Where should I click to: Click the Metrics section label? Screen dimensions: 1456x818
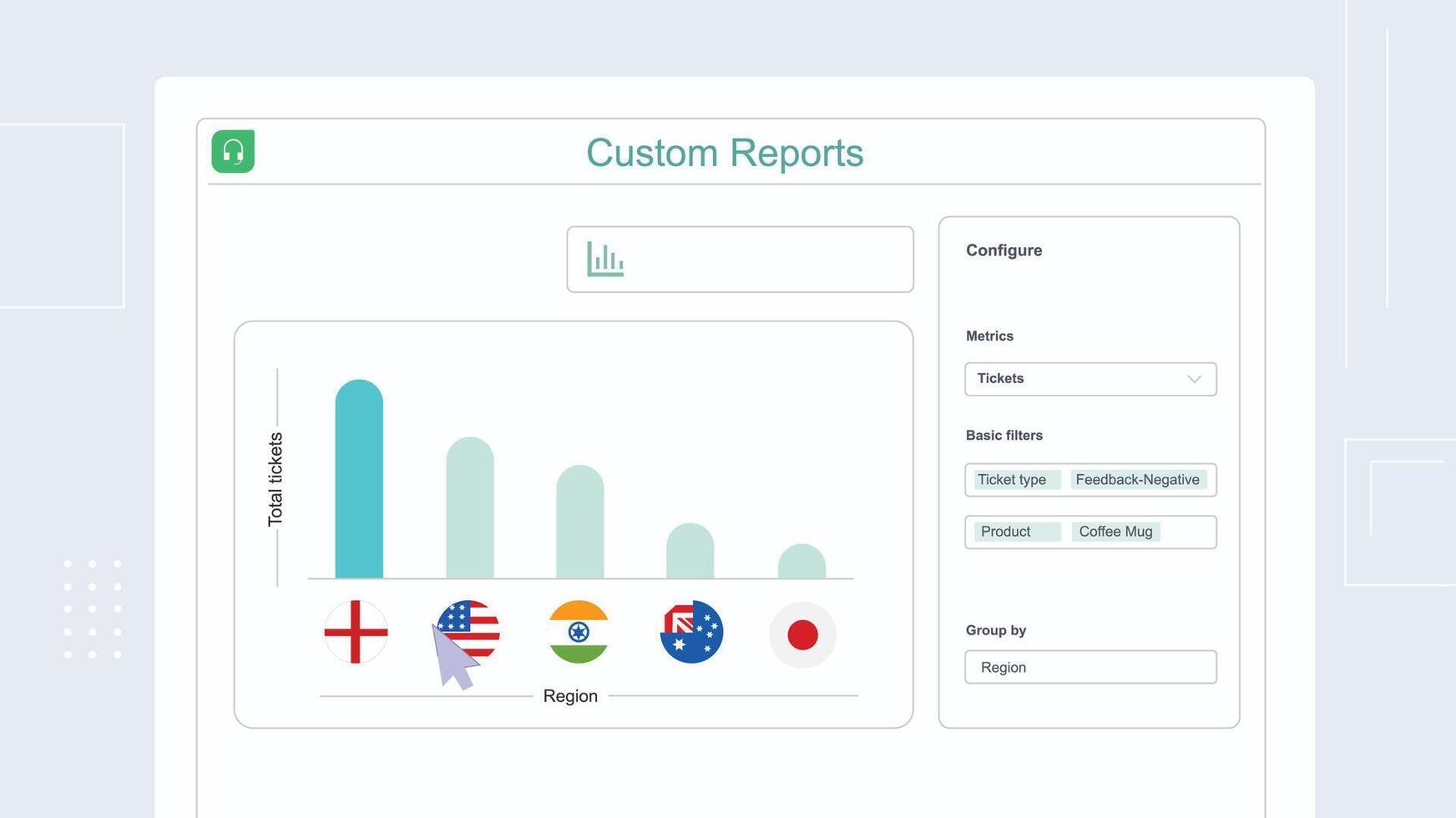click(989, 336)
